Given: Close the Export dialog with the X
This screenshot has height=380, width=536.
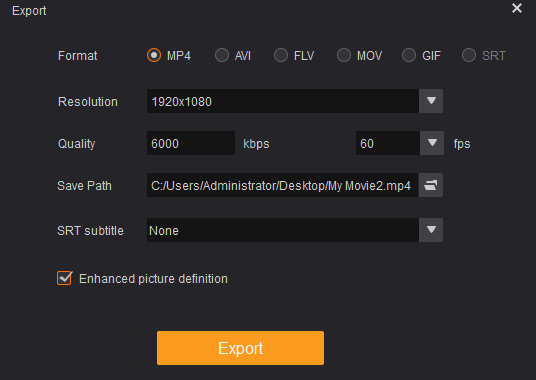Looking at the screenshot, I should (517, 8).
